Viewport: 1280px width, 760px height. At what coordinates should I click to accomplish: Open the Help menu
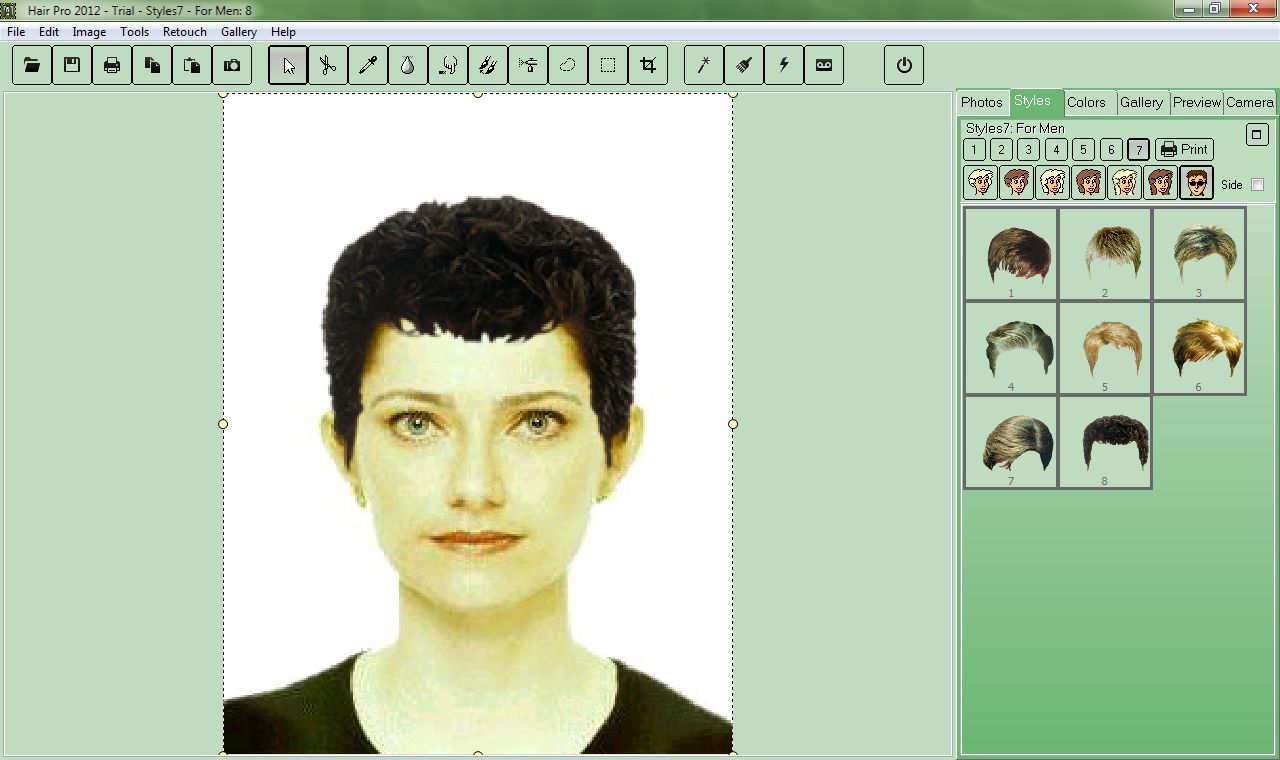tap(283, 32)
